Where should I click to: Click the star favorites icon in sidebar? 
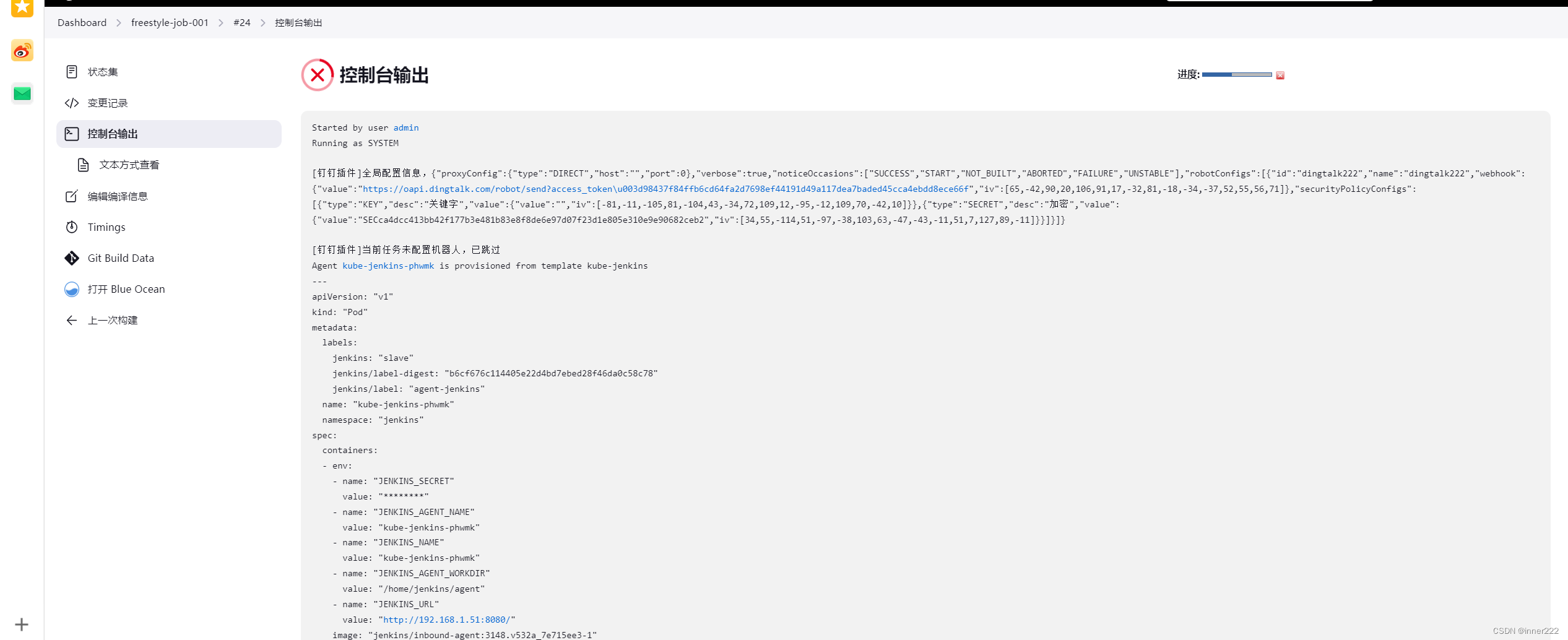click(x=22, y=7)
